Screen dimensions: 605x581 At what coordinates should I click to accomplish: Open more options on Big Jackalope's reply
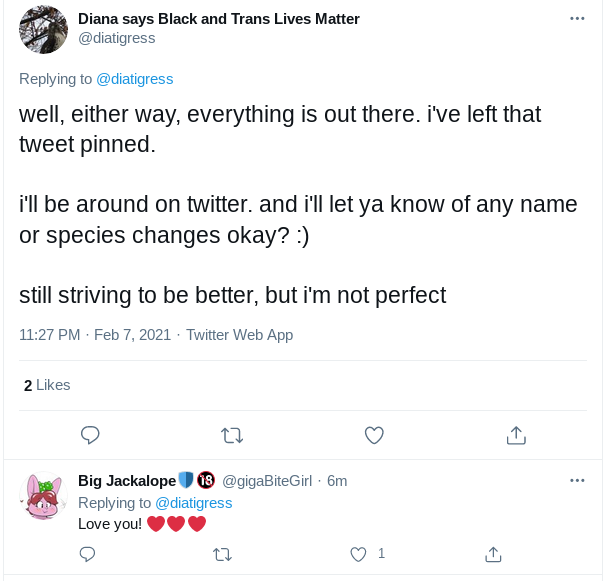point(577,480)
